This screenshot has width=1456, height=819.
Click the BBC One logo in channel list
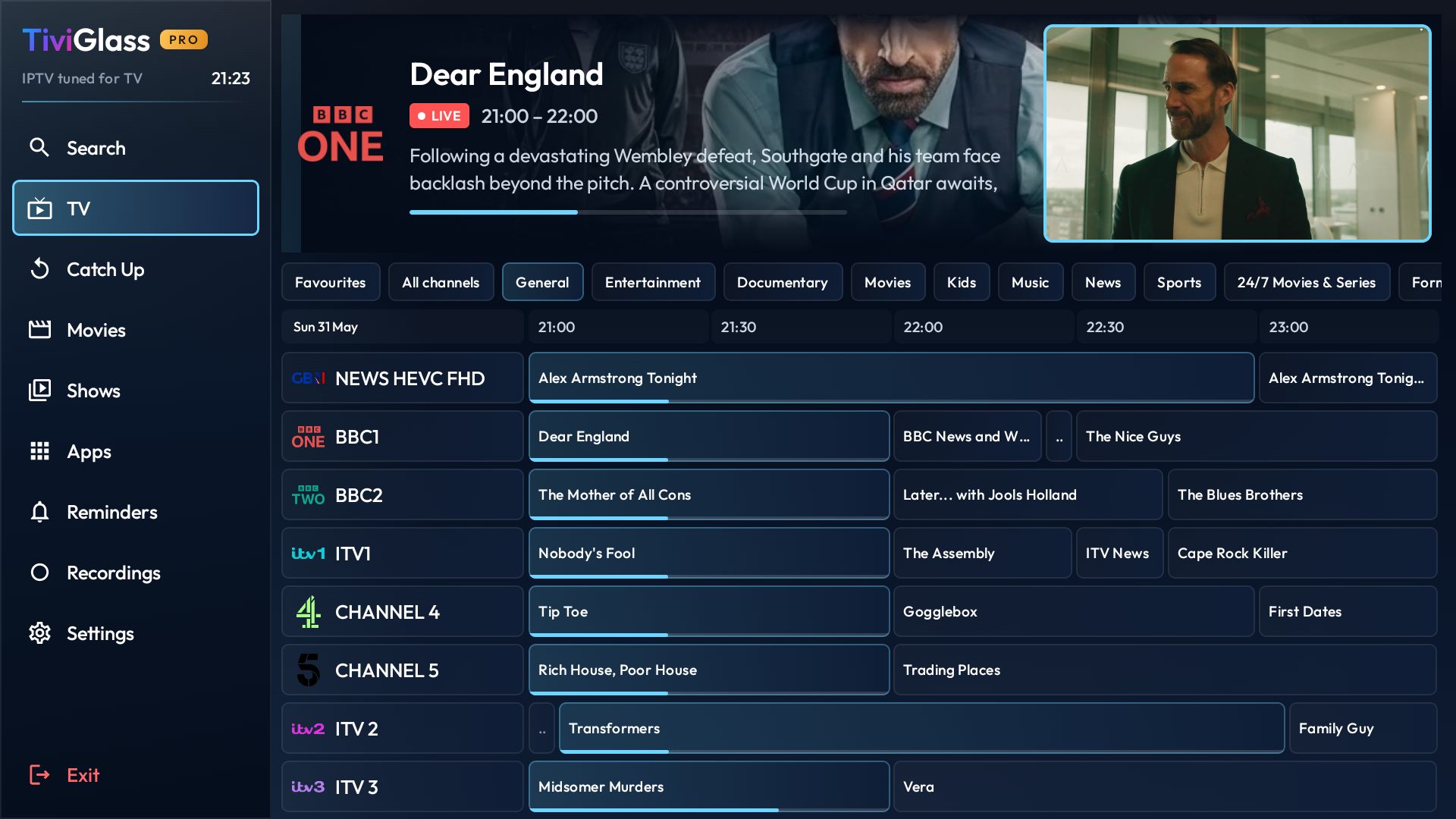point(308,437)
